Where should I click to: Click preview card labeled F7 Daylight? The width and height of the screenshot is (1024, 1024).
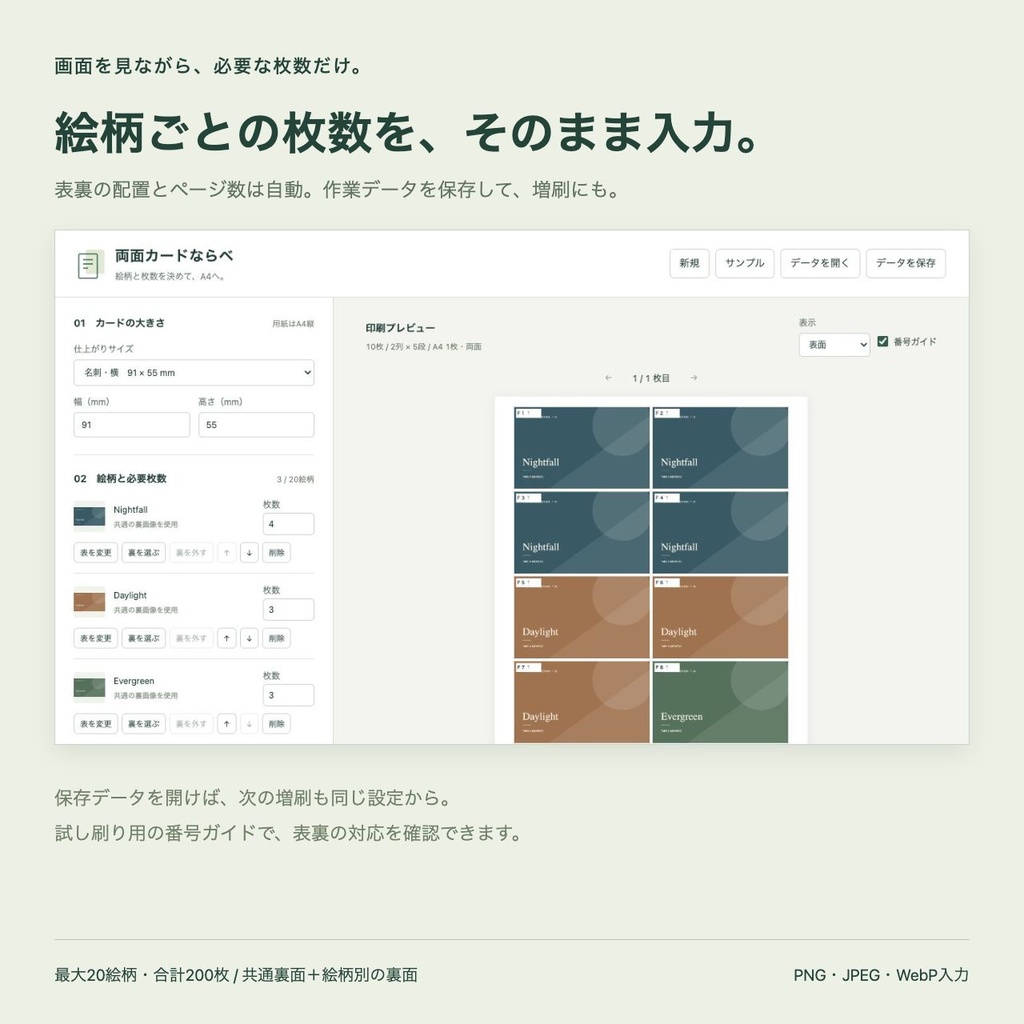[582, 702]
